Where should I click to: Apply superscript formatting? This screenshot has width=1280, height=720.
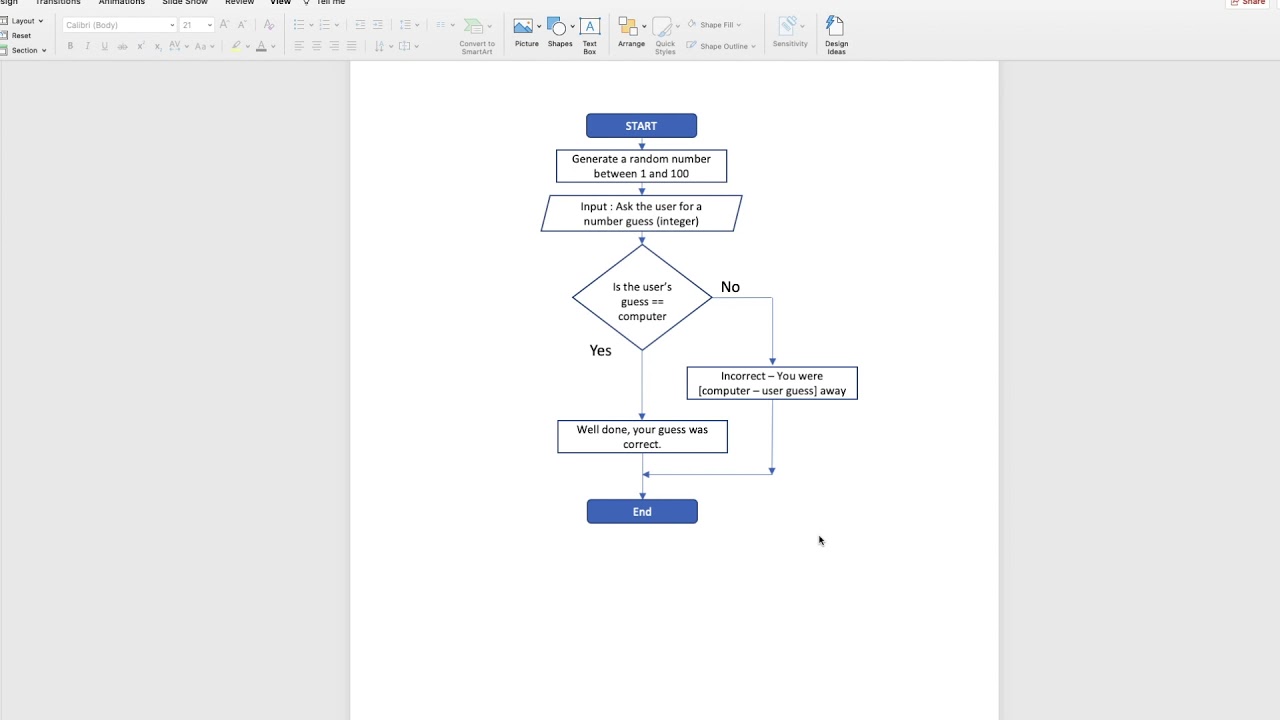pos(140,46)
